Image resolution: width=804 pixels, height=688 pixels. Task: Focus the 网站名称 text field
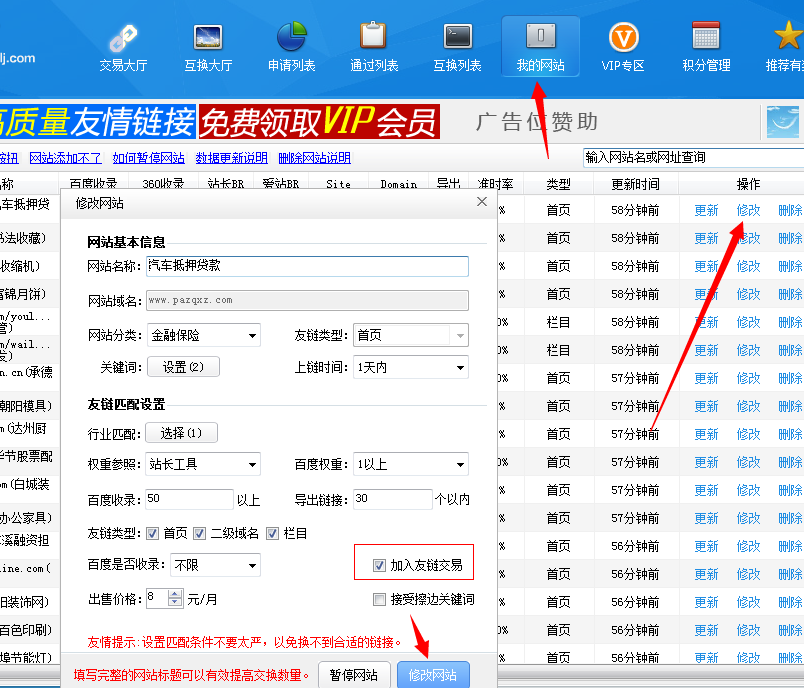tap(307, 267)
